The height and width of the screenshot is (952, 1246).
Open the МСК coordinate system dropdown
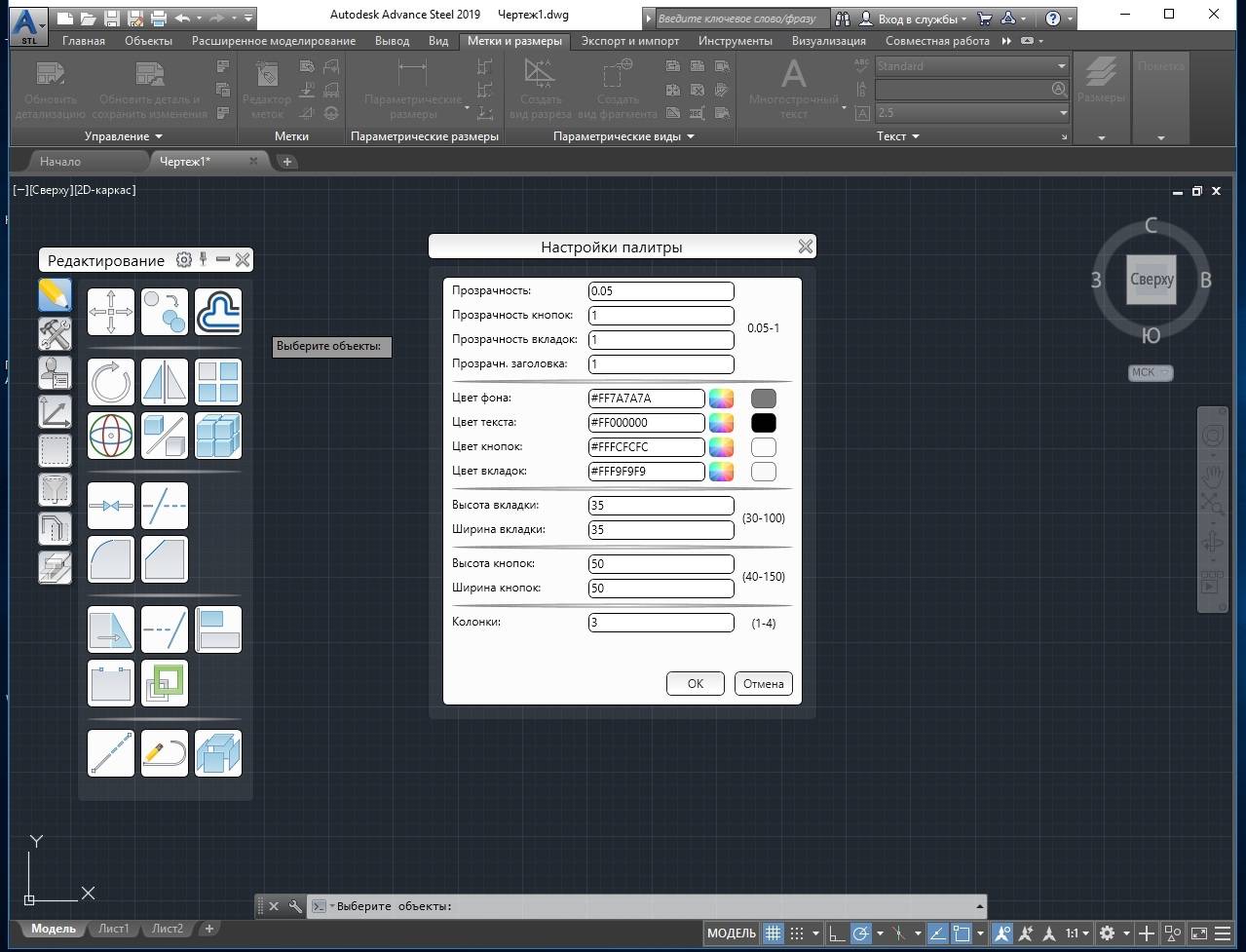(1151, 372)
